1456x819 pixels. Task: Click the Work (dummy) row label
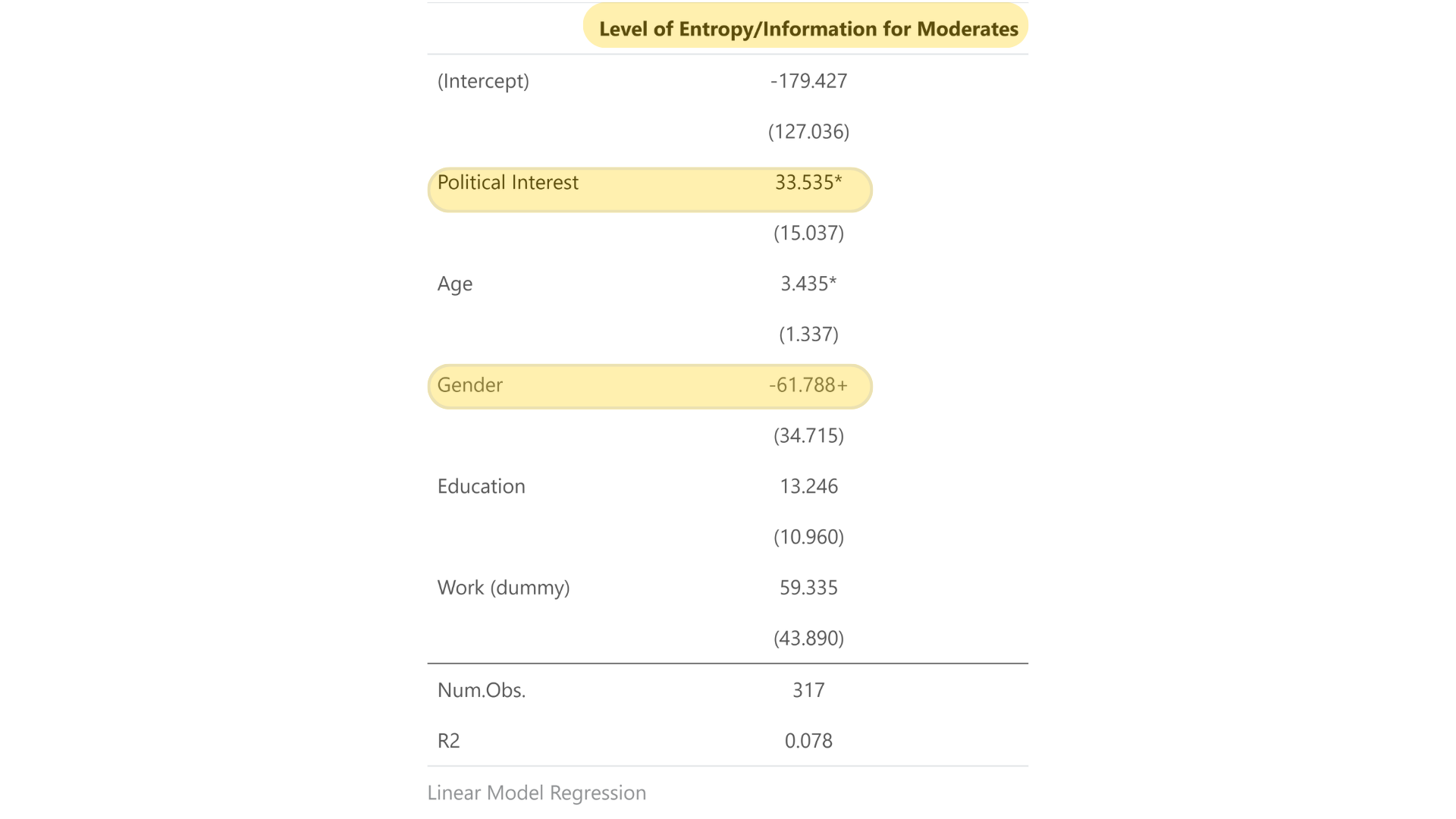[x=504, y=588]
